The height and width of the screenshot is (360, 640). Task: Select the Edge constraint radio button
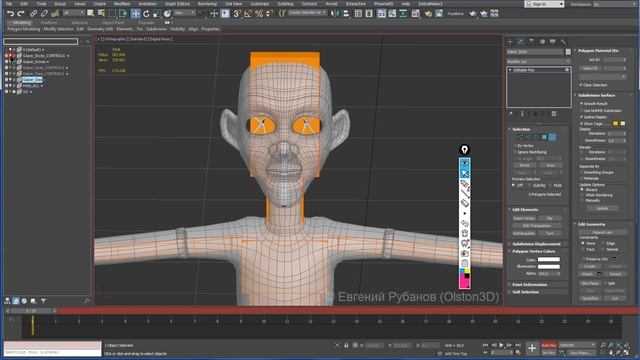(603, 243)
